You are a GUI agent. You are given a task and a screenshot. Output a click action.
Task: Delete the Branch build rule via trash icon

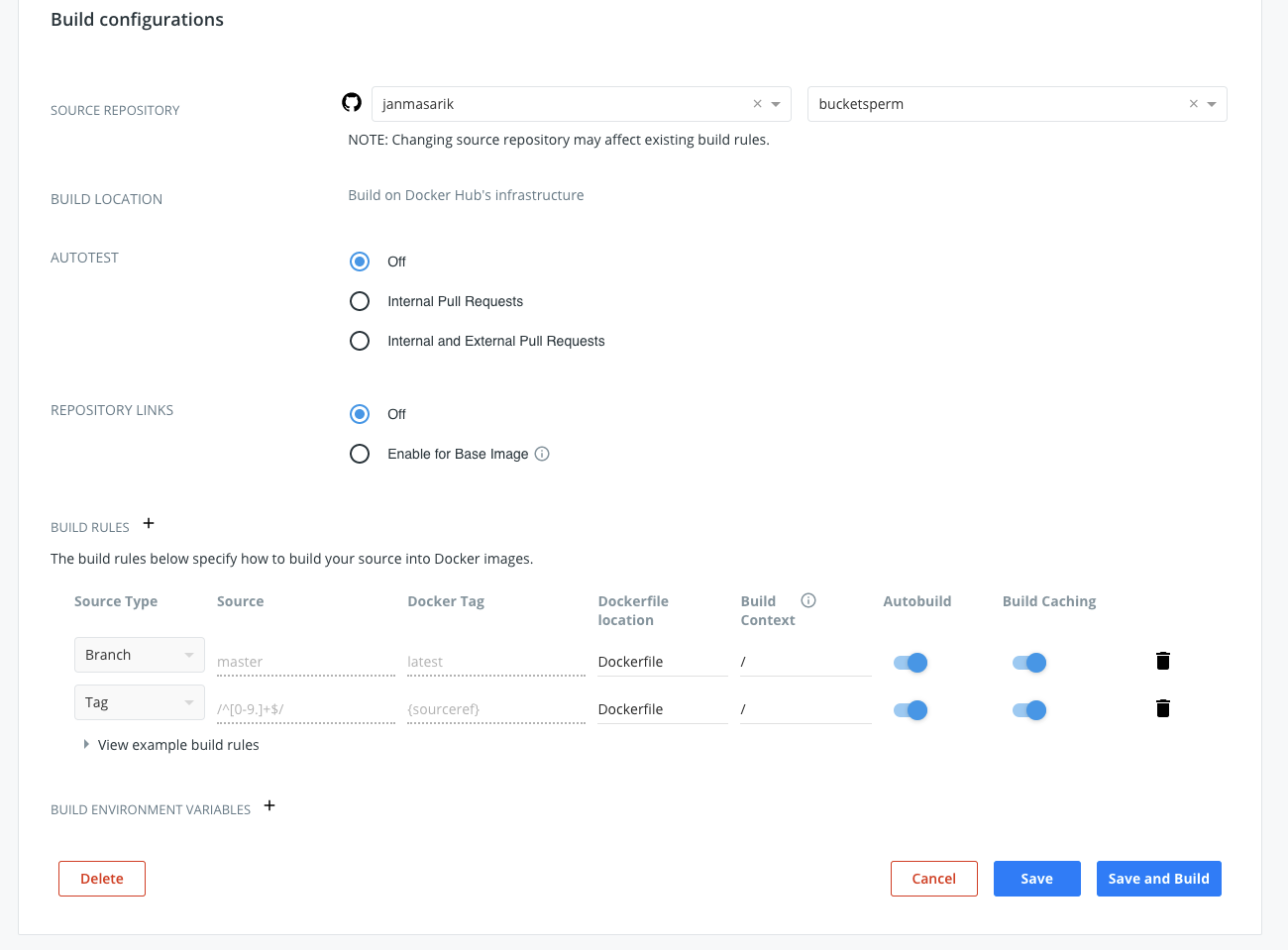[1162, 660]
